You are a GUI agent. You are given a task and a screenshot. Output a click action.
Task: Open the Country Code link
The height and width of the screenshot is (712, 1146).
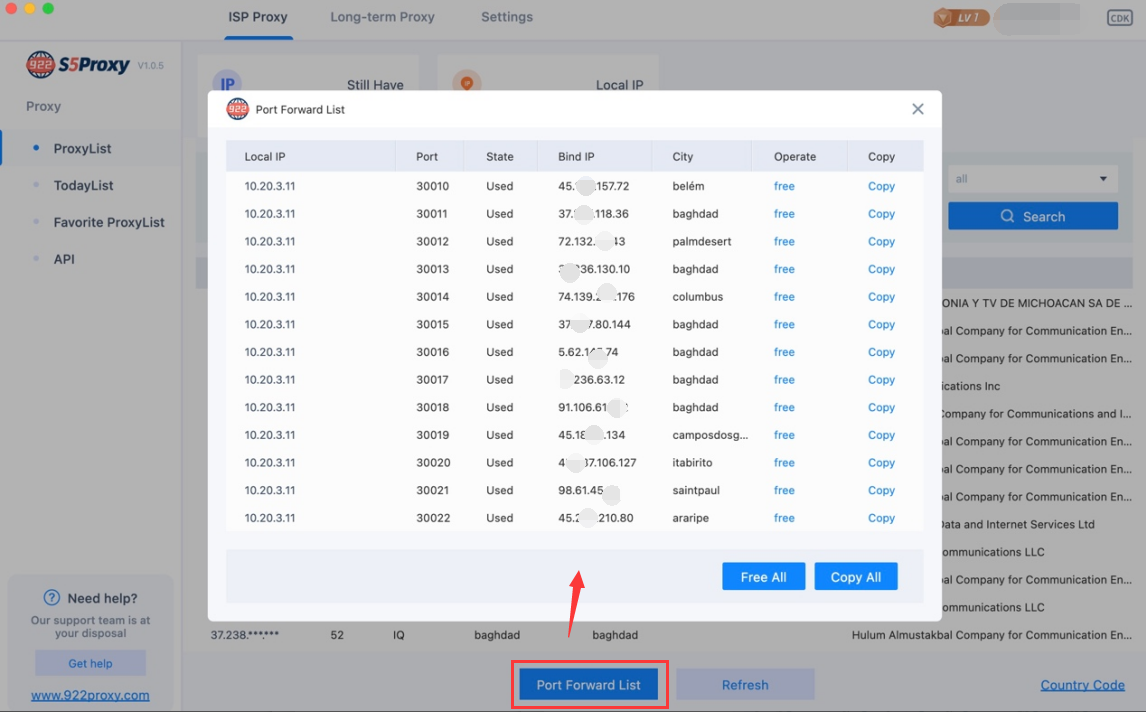[x=1082, y=685]
